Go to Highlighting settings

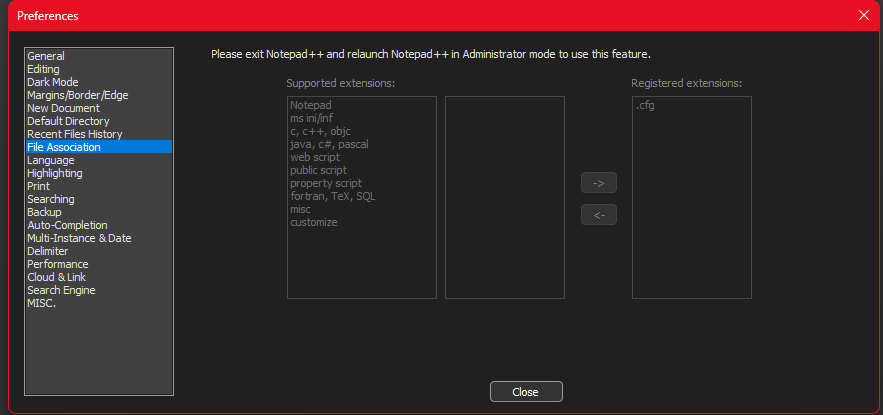pos(99,173)
